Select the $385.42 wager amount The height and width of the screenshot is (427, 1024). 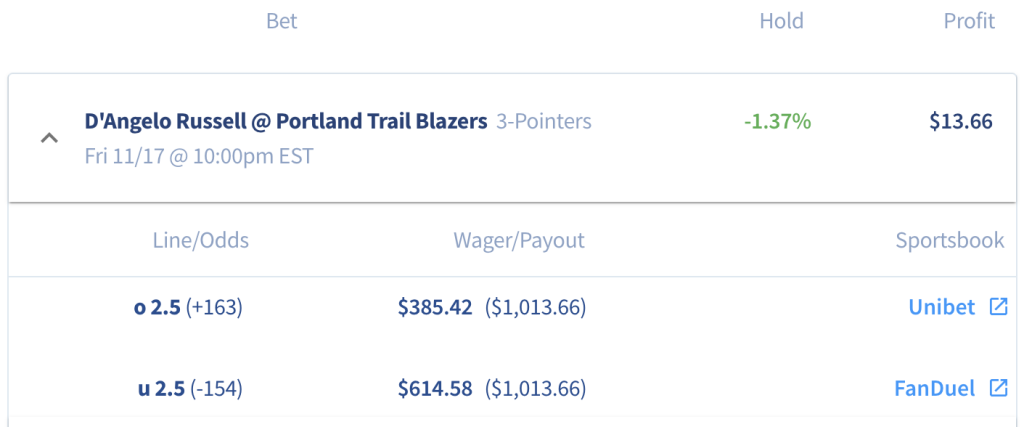[435, 307]
